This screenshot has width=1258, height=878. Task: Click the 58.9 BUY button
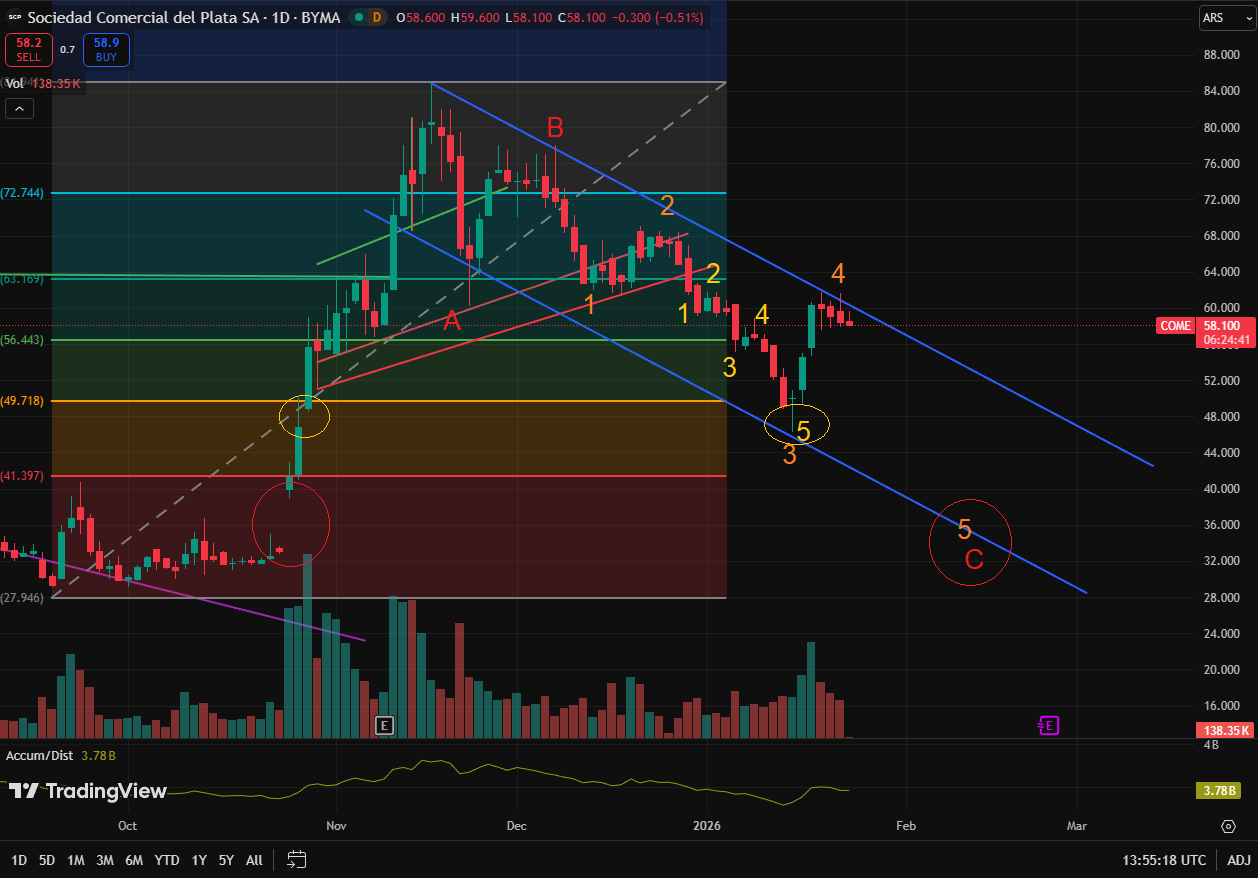(x=106, y=50)
